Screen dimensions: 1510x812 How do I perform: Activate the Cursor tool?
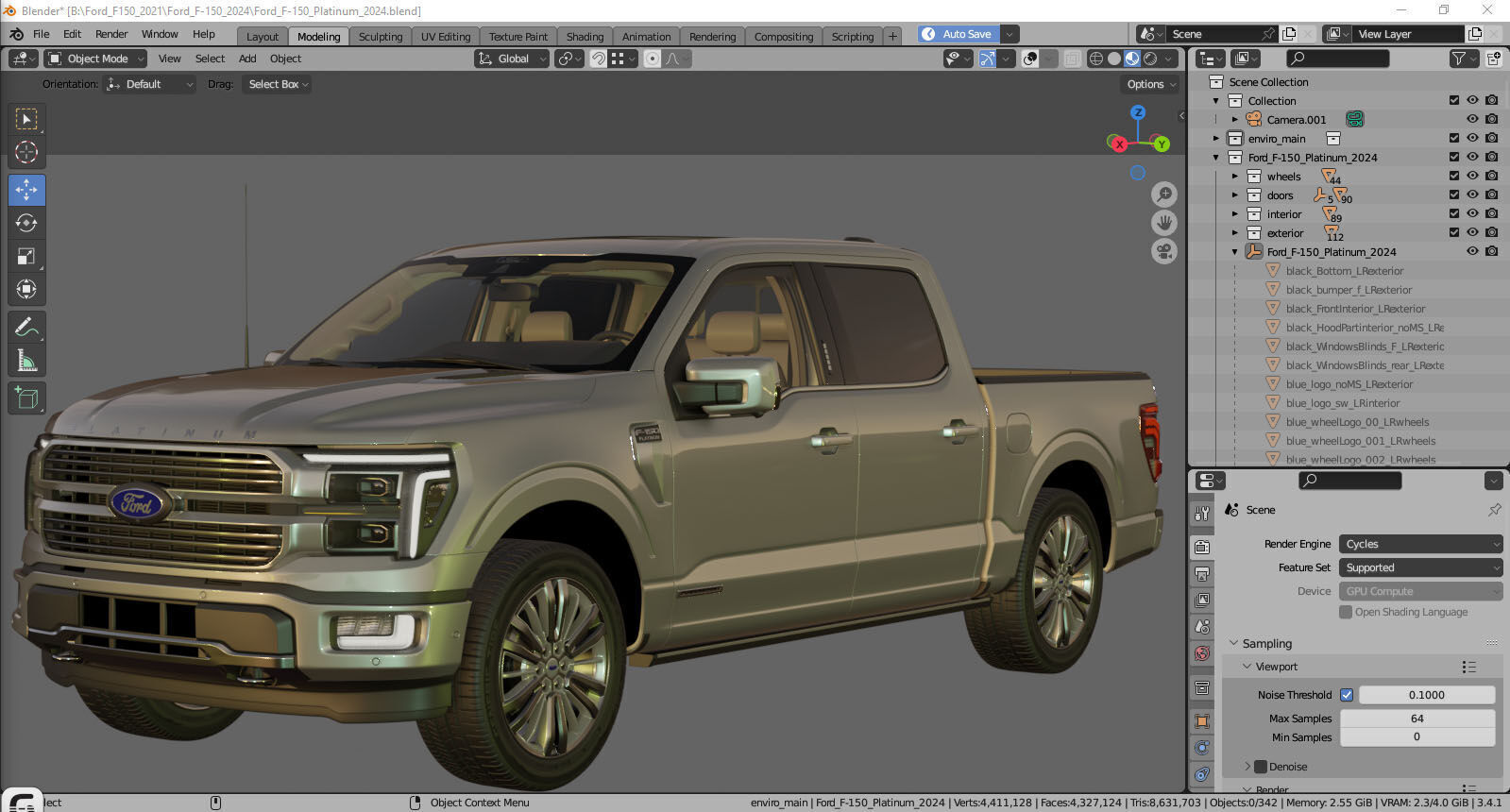tap(26, 152)
